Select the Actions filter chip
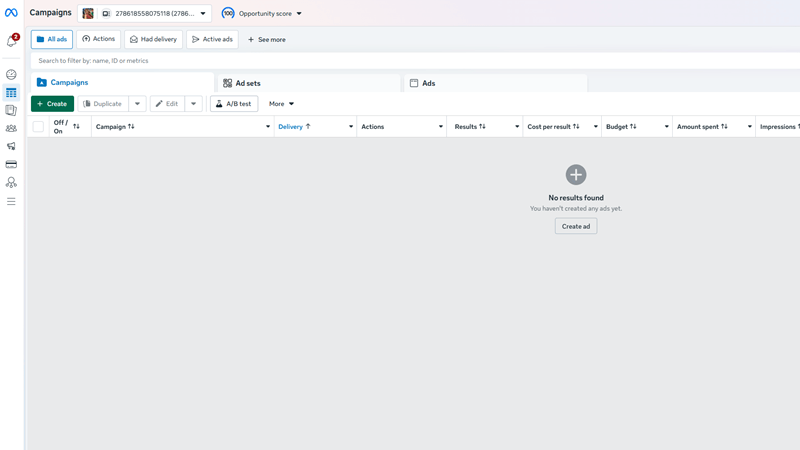 (x=98, y=39)
